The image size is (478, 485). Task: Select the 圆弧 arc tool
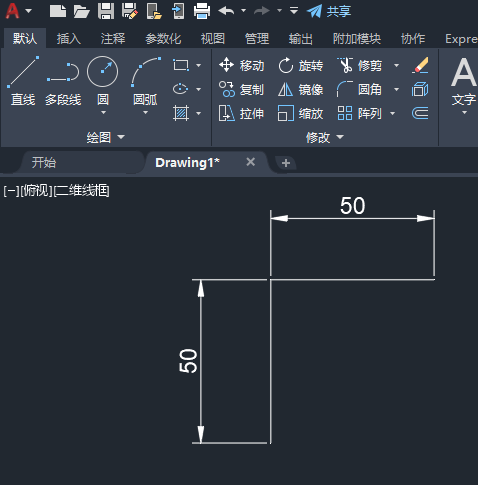[x=145, y=81]
